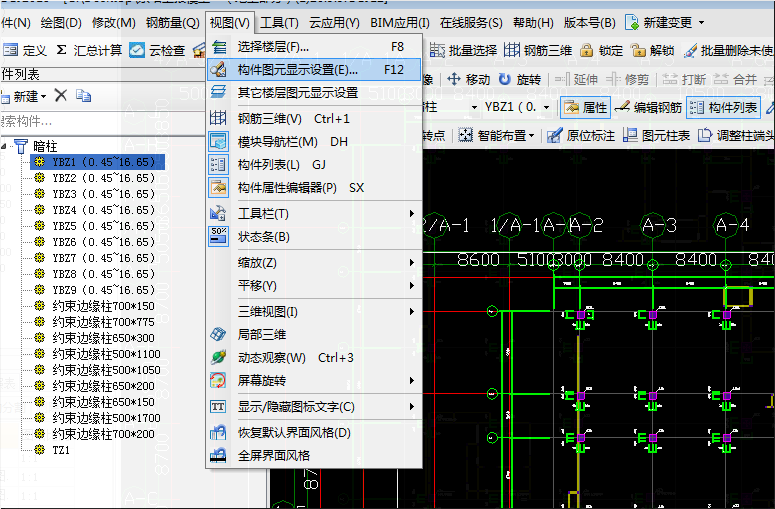Select YBZ5 (0.45~16.65) in the tree
This screenshot has height=509, width=775.
point(104,226)
